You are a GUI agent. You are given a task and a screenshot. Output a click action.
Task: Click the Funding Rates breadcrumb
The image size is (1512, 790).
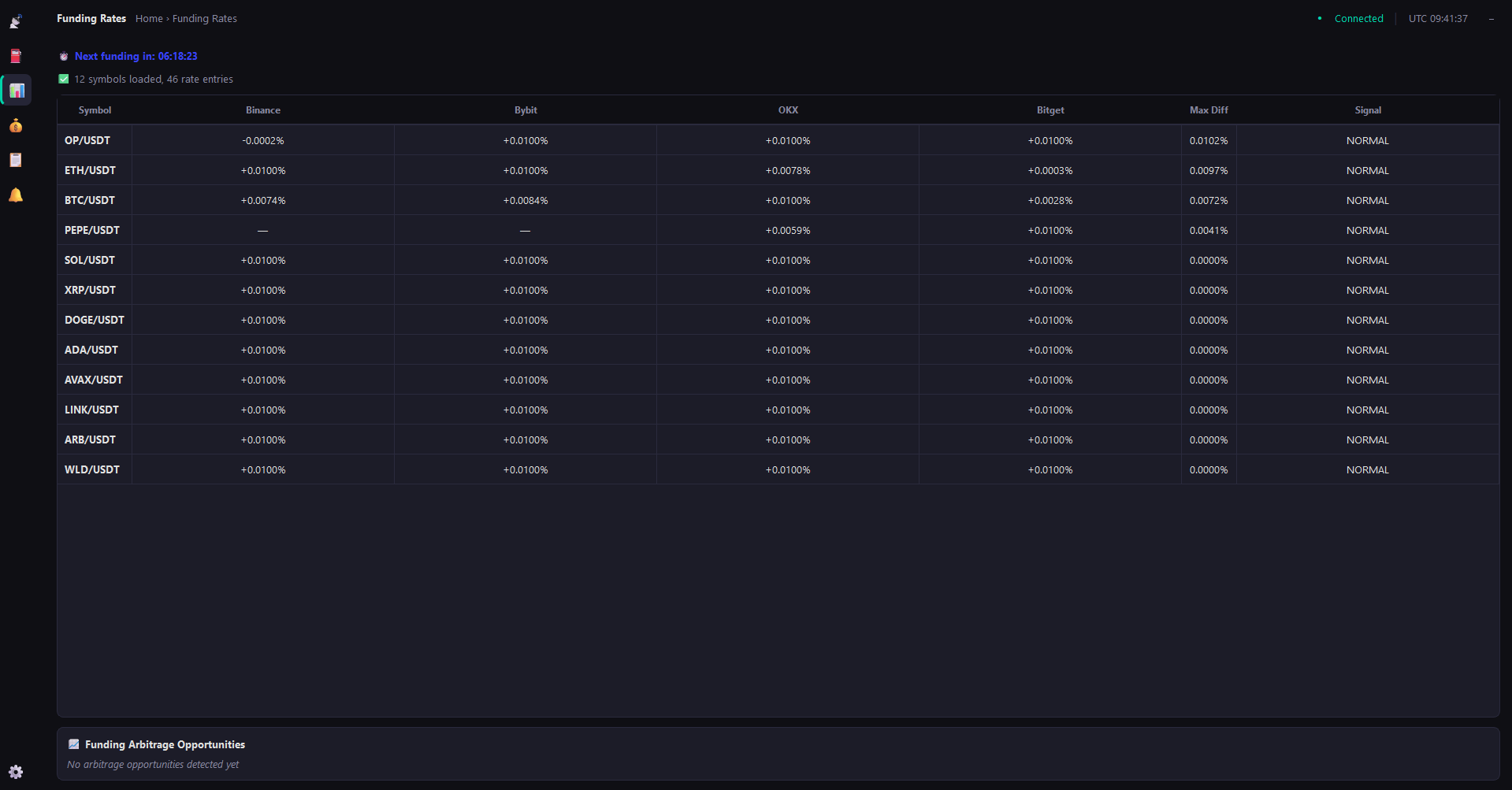point(204,18)
